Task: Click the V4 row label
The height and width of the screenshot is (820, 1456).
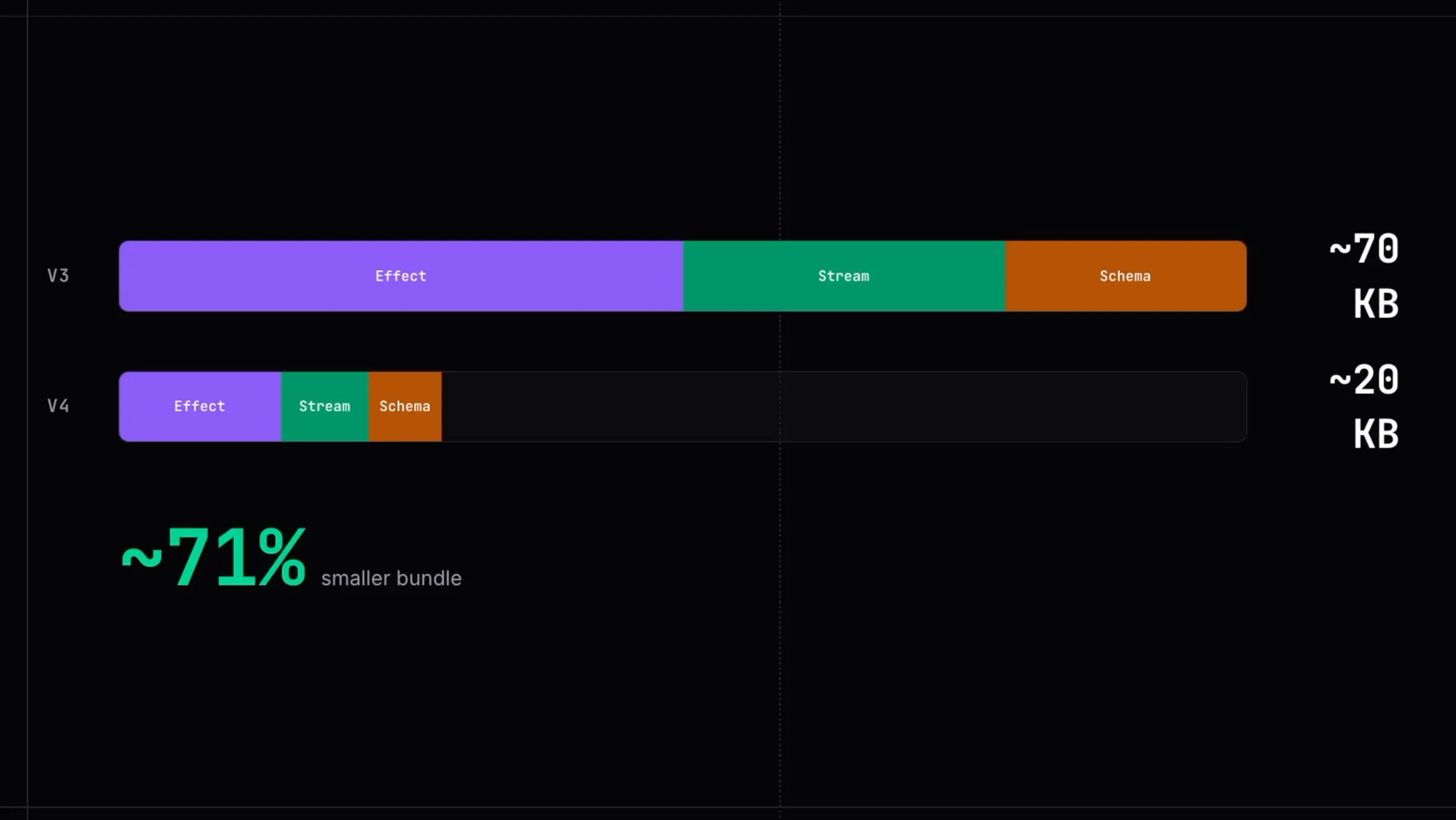Action: click(58, 406)
